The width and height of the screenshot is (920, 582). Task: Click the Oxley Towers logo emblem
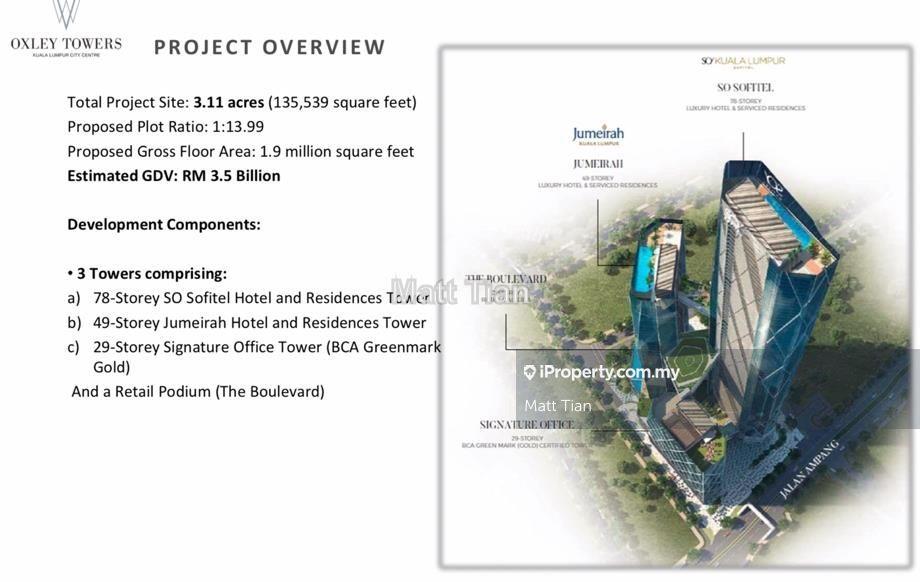pyautogui.click(x=66, y=14)
